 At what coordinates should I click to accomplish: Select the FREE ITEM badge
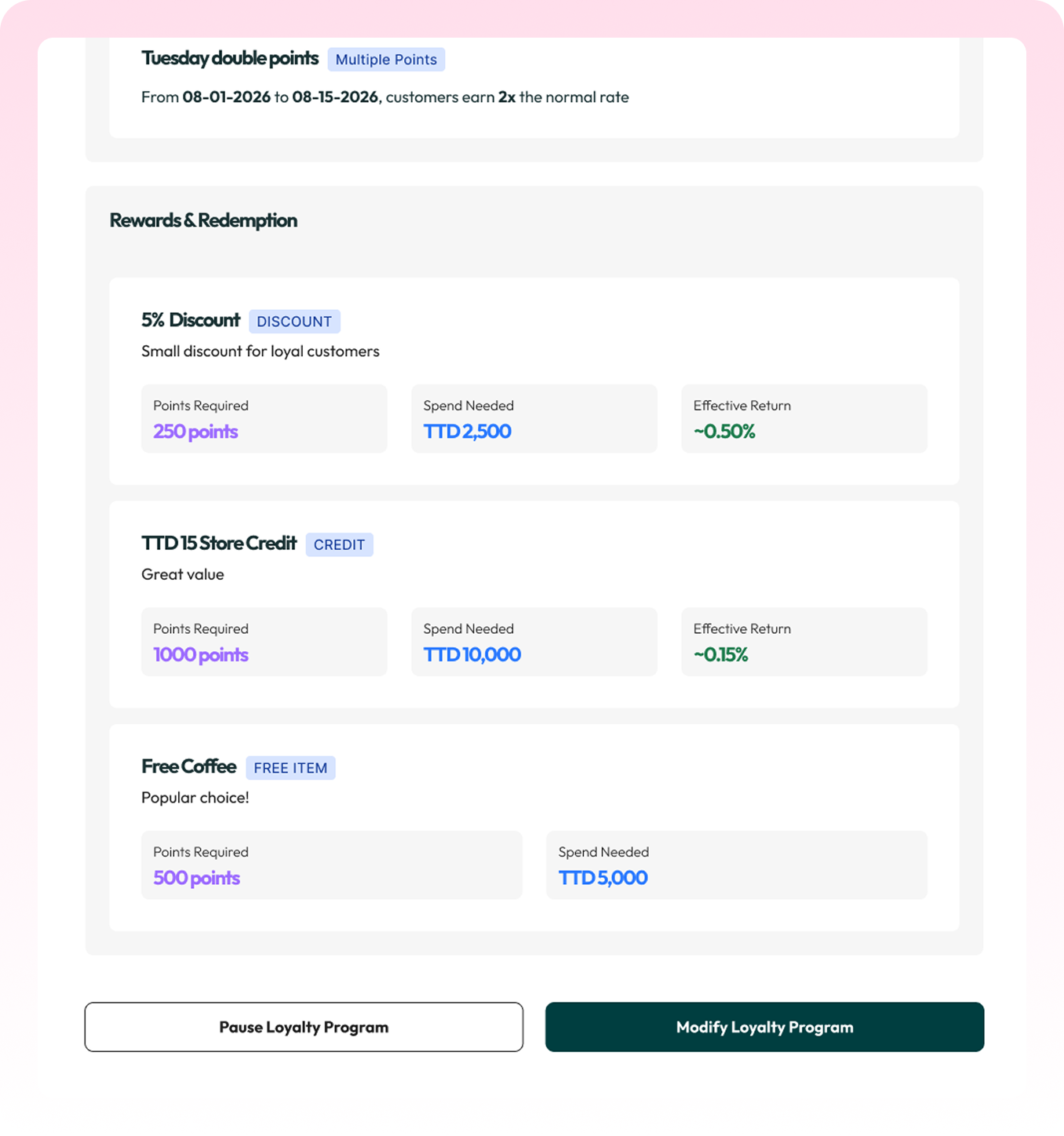(290, 767)
